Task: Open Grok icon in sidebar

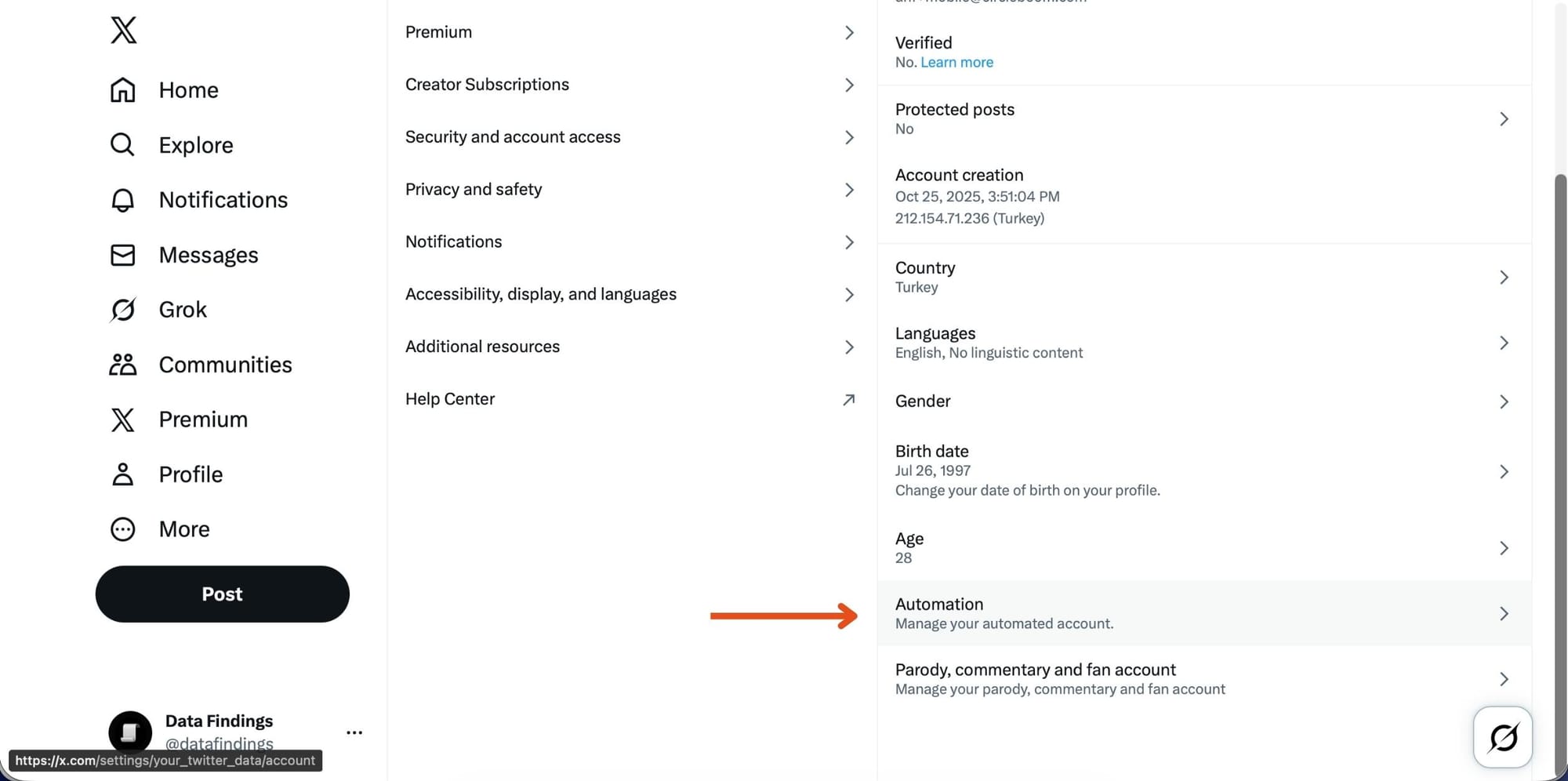Action: [x=123, y=310]
